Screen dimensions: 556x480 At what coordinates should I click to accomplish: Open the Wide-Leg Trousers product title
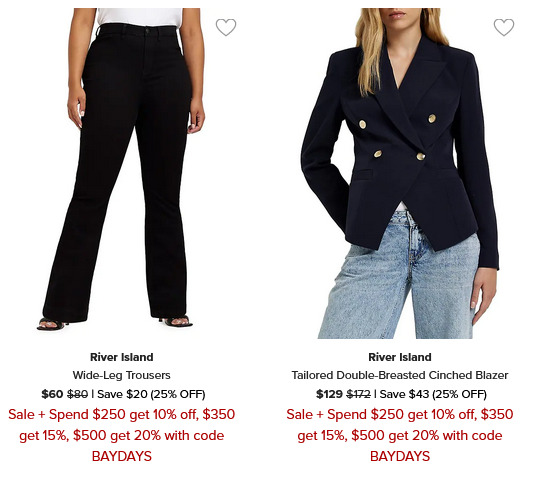[122, 375]
